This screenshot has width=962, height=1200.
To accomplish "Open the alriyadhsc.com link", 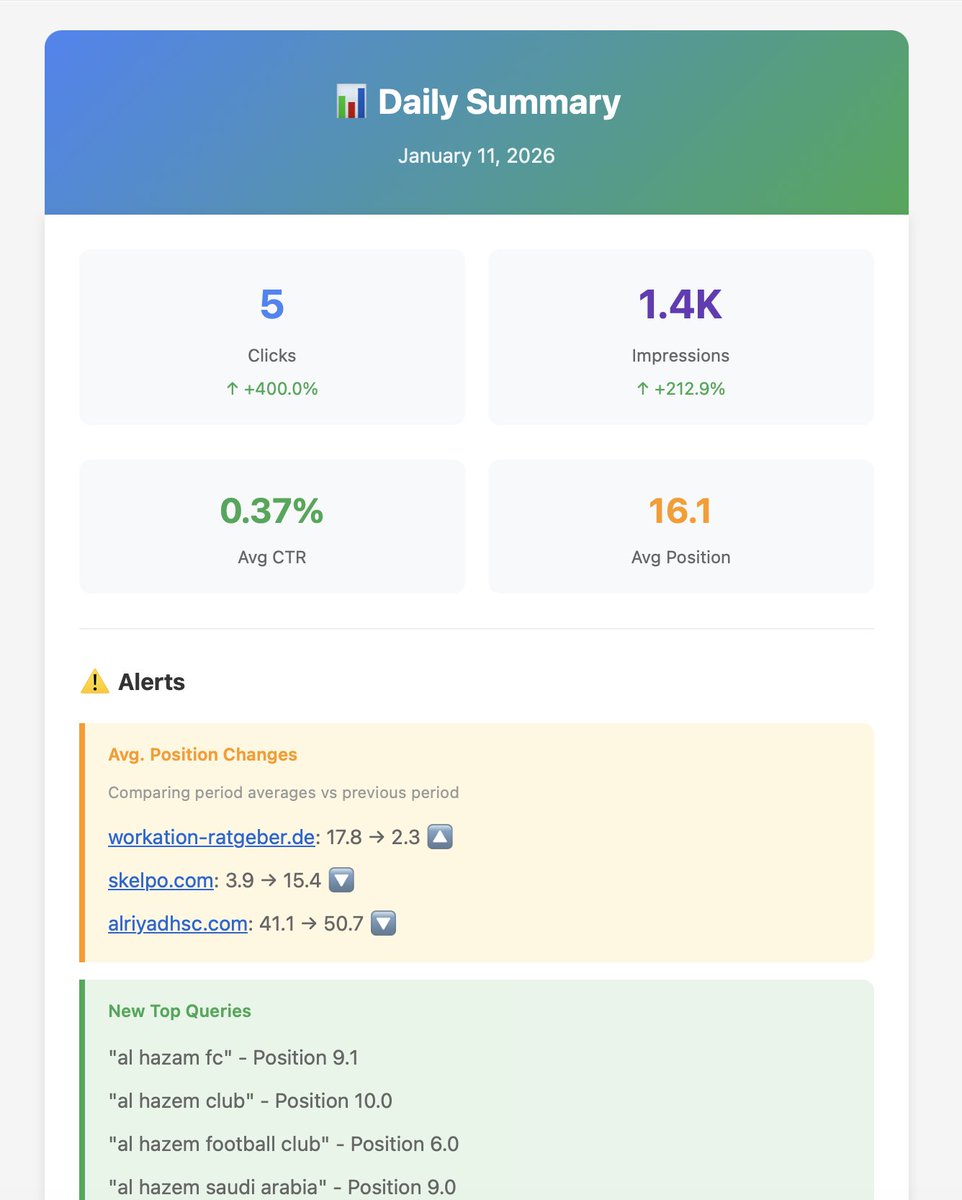I will pyautogui.click(x=178, y=923).
